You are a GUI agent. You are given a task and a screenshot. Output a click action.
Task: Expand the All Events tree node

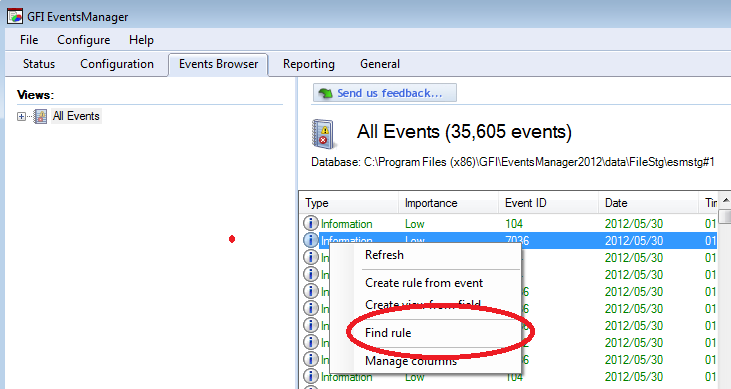pos(21,116)
